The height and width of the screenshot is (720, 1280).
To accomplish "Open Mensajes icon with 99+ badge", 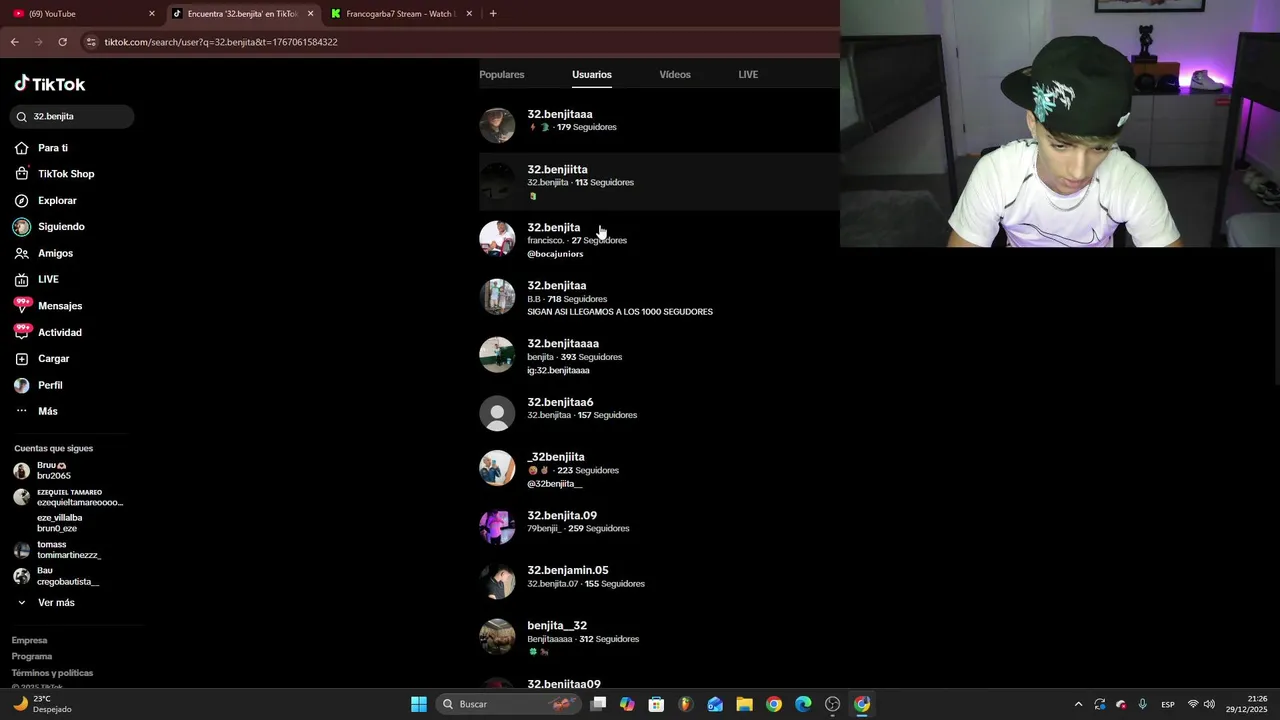I will [x=21, y=305].
